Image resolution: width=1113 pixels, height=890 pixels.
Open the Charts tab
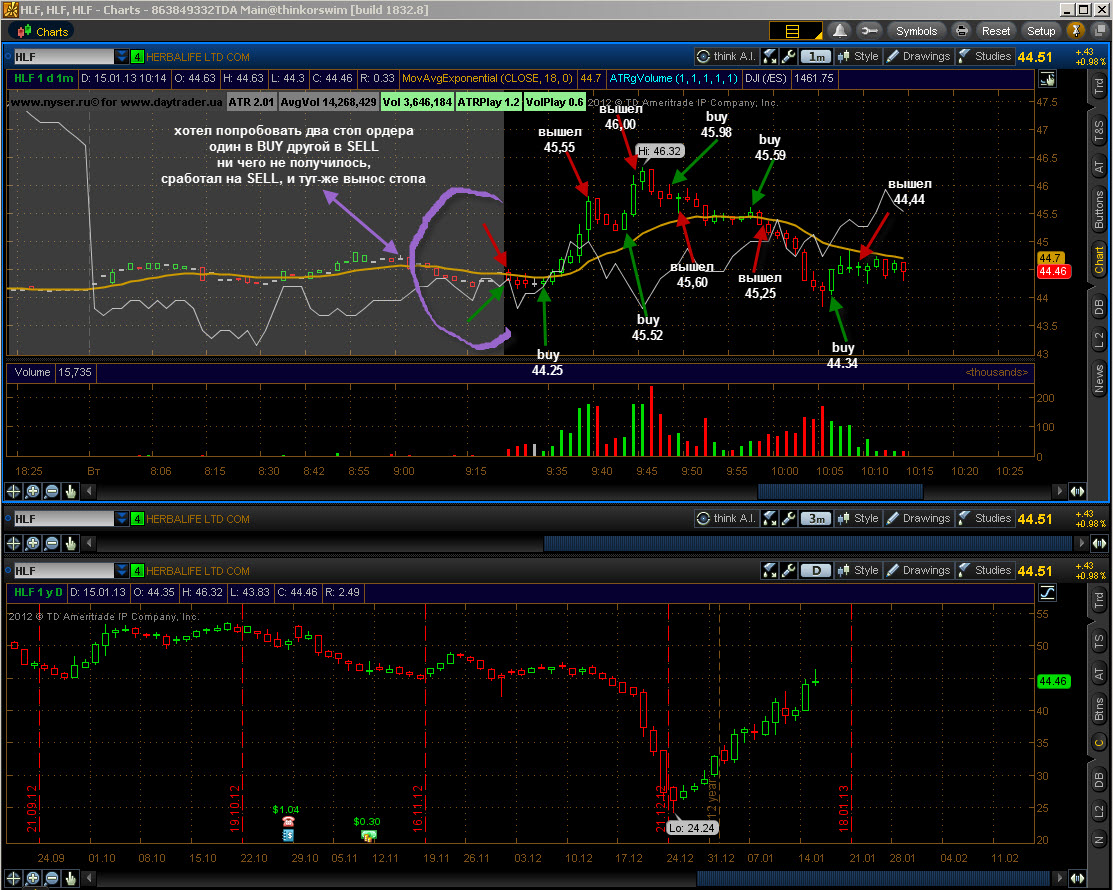click(43, 31)
